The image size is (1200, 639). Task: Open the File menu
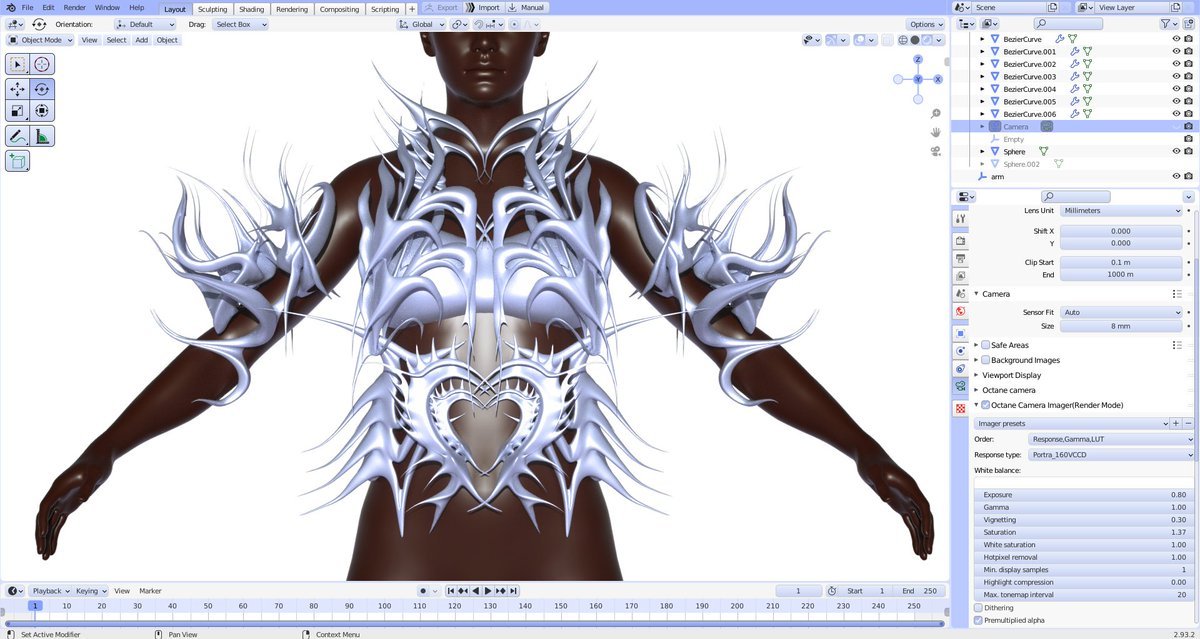point(28,7)
